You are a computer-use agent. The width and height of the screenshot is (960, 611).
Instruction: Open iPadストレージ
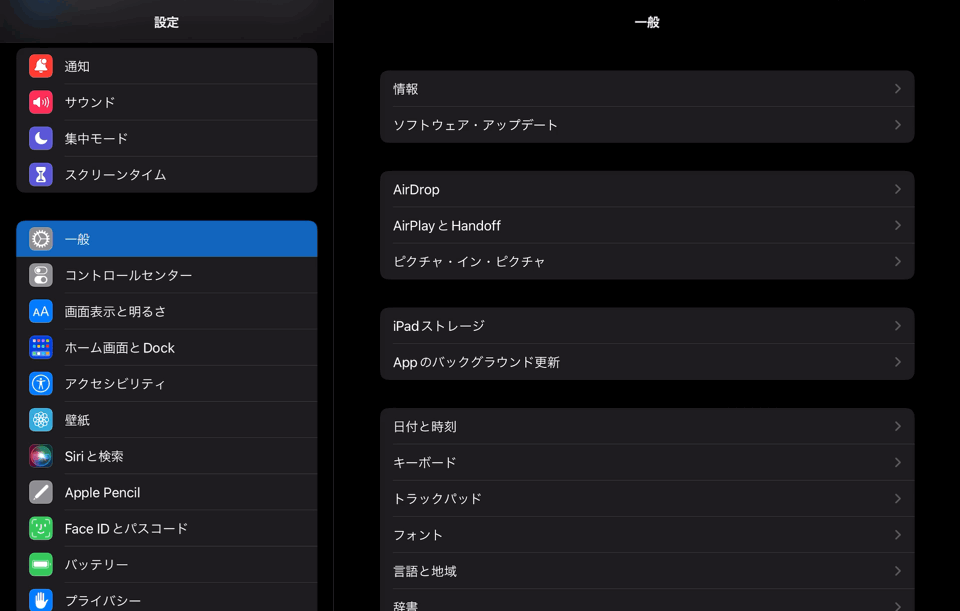click(x=647, y=326)
